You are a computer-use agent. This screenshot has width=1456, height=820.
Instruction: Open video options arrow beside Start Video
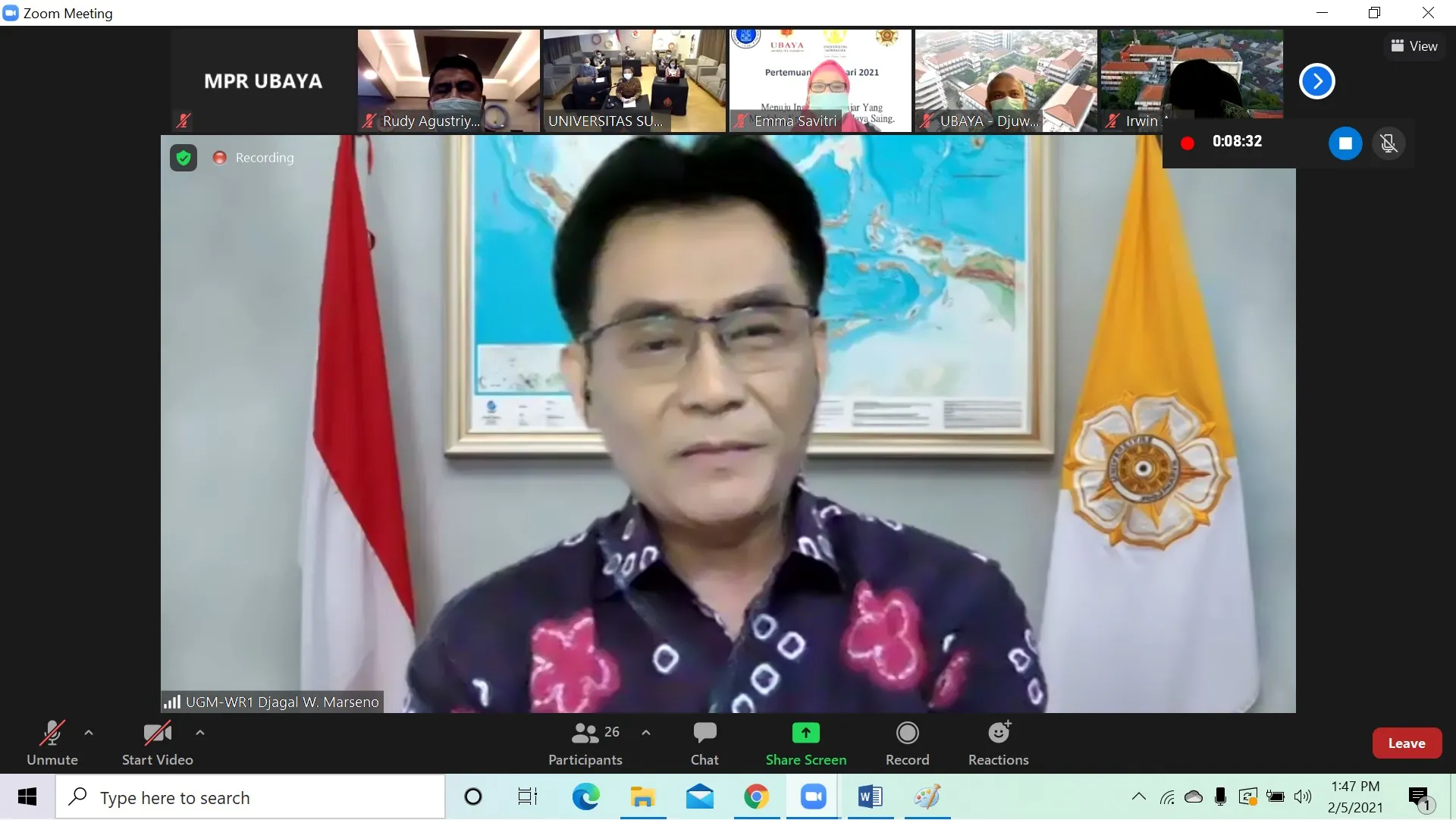click(x=200, y=733)
